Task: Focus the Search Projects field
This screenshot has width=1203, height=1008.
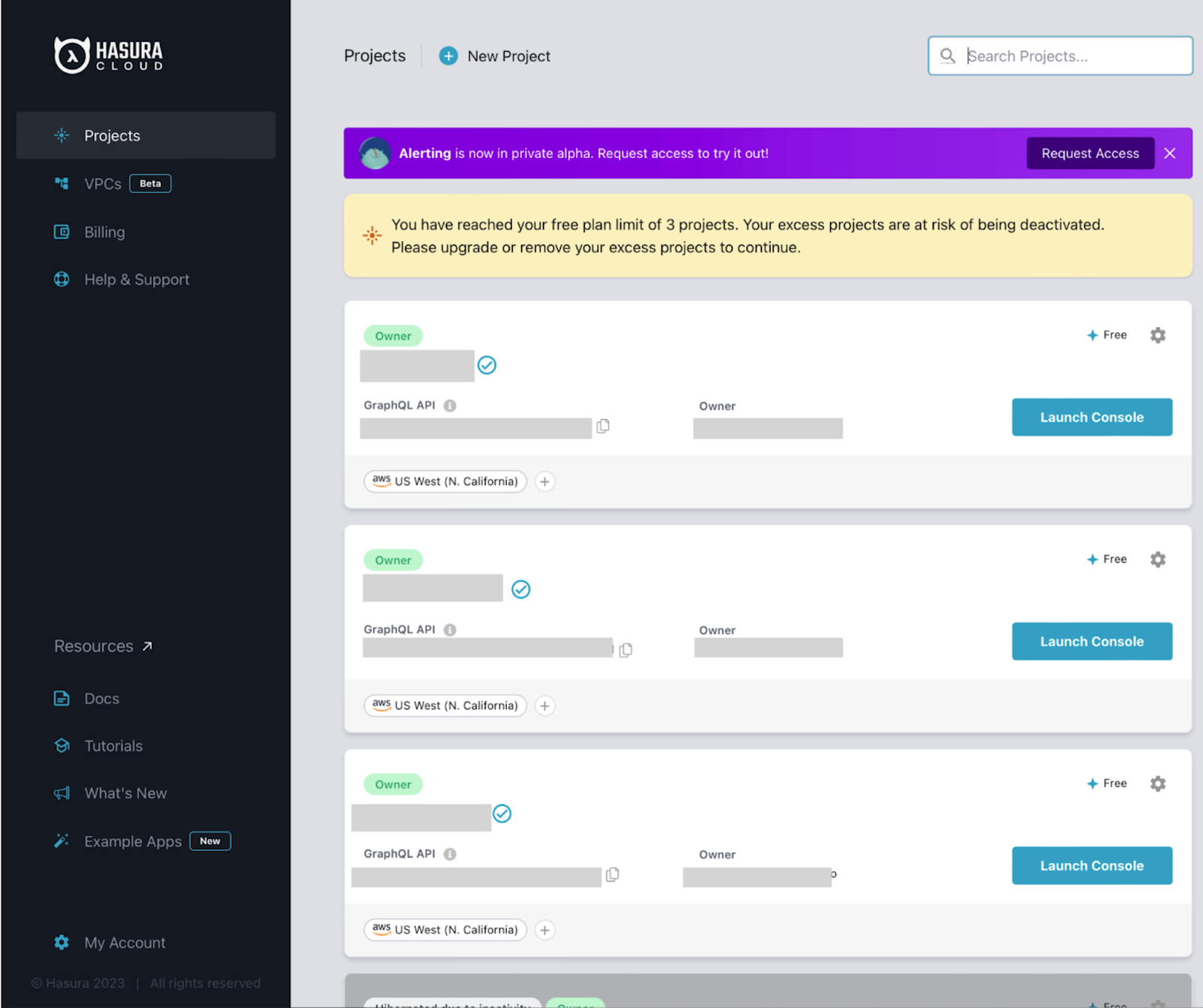Action: point(1060,56)
